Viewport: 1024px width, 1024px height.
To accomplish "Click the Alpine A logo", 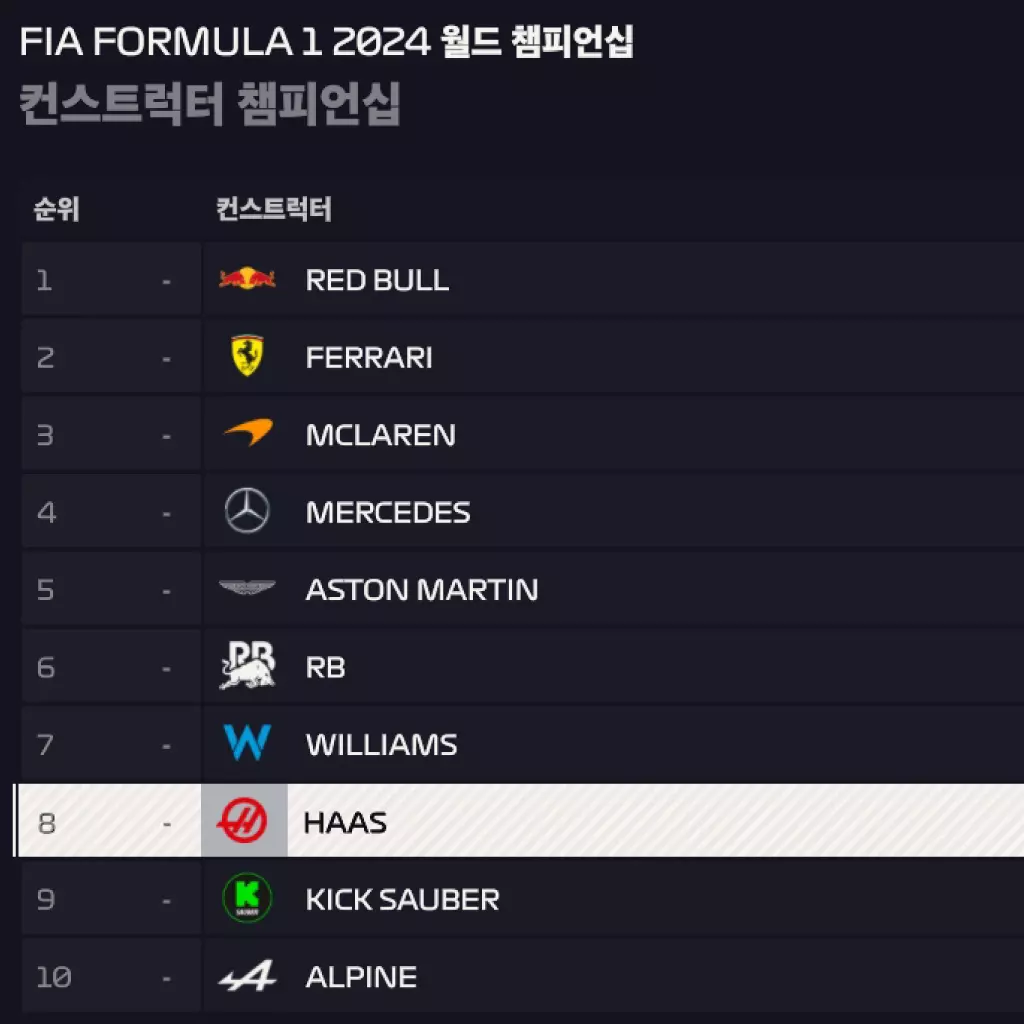I will point(247,976).
